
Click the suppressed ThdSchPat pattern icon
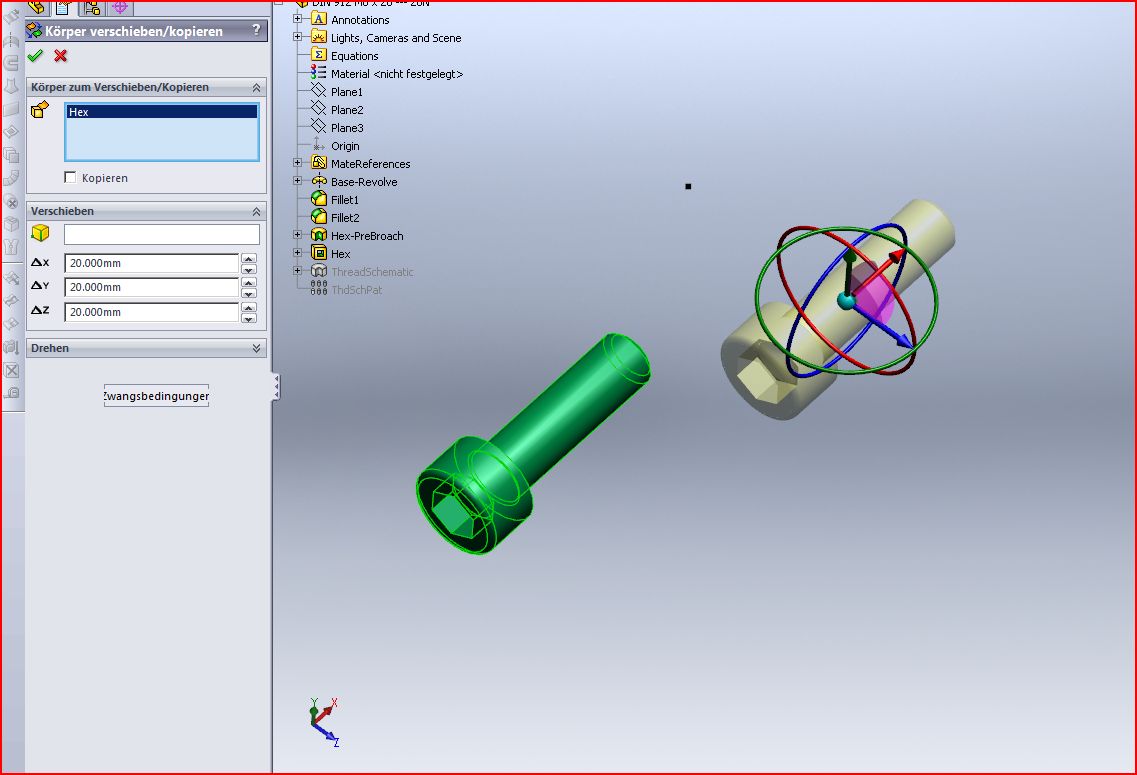(319, 289)
